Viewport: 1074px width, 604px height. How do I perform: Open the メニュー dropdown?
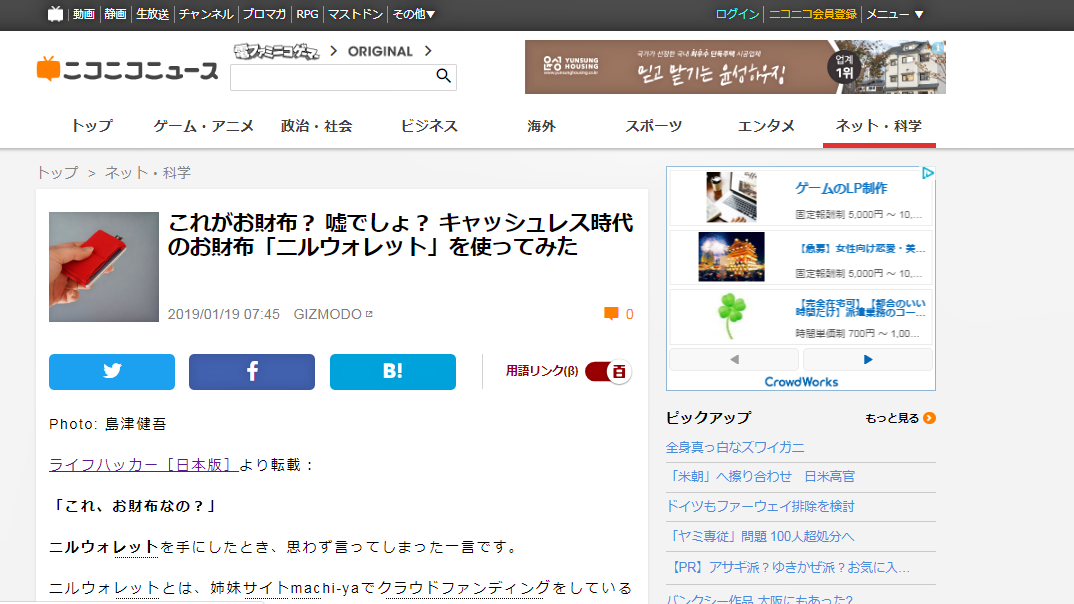894,14
